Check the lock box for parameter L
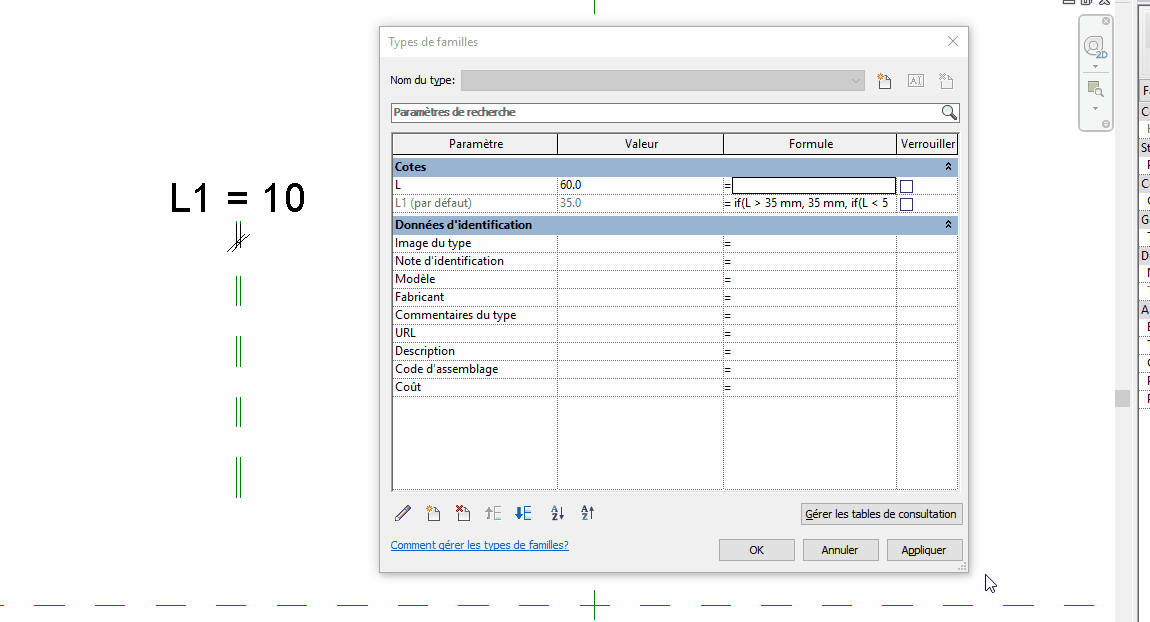This screenshot has height=622, width=1150. [906, 186]
